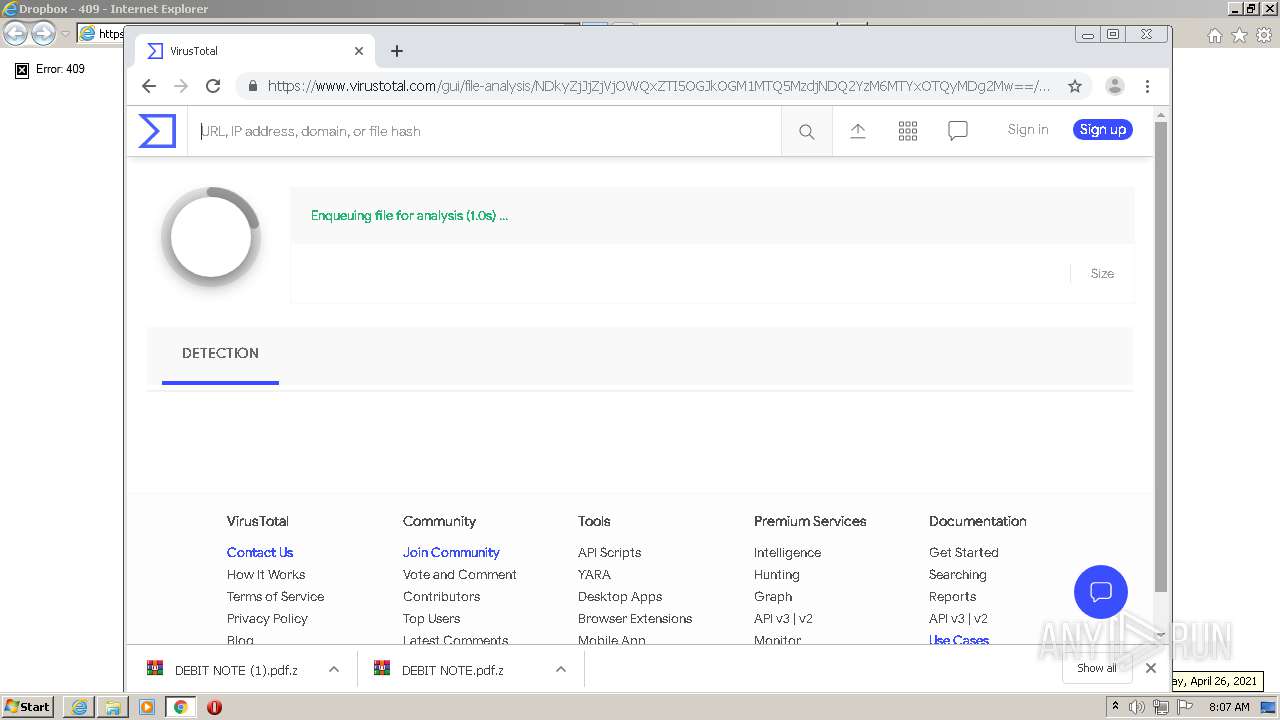1280x720 pixels.
Task: Open How It Works link
Action: pos(266,575)
